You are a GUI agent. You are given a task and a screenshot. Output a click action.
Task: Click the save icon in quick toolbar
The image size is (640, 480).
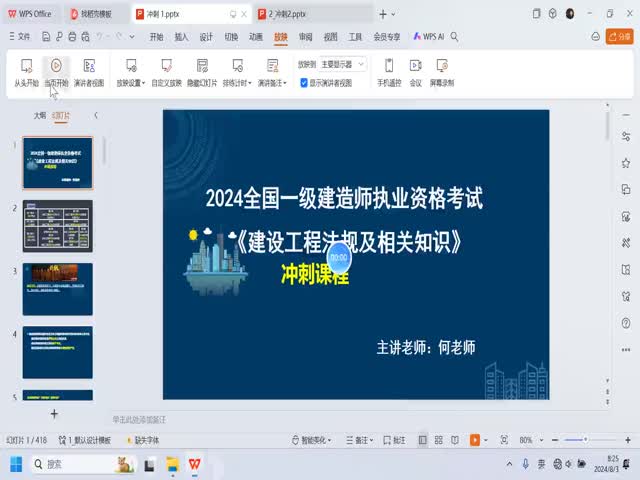[x=46, y=37]
